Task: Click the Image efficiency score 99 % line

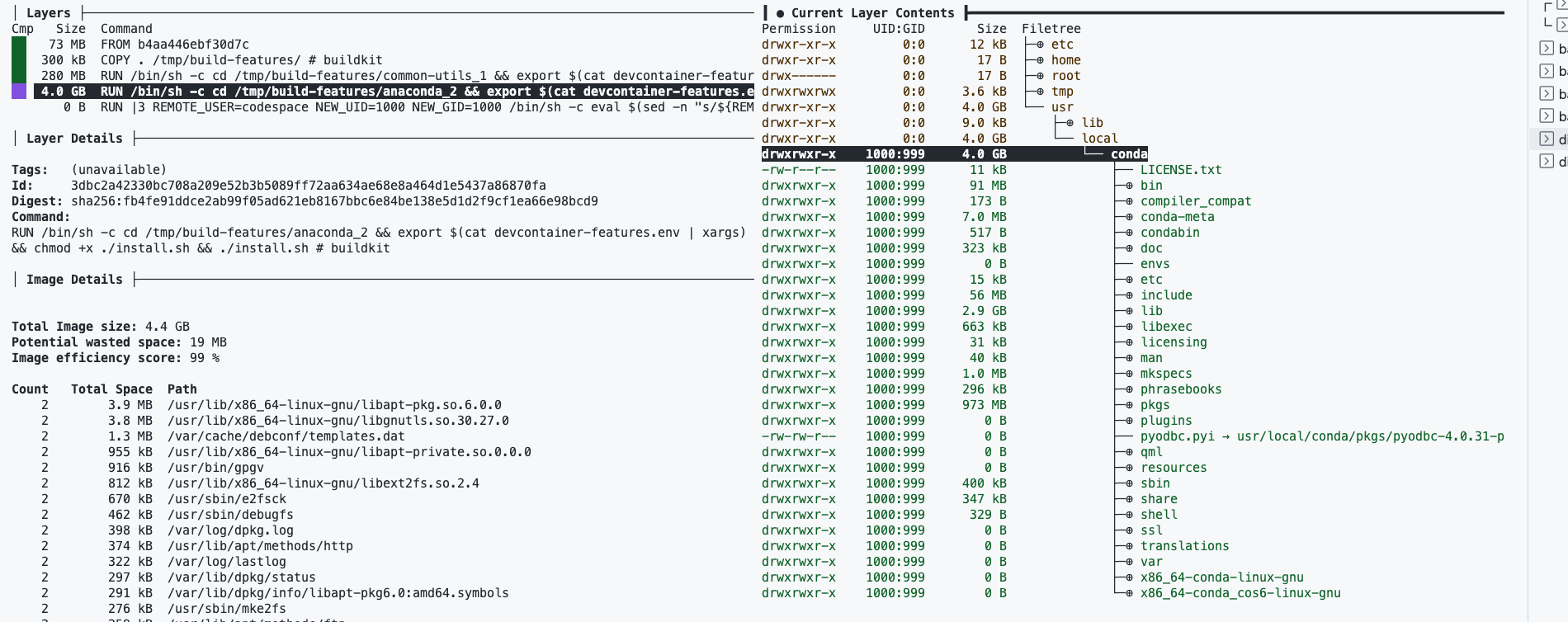Action: coord(116,358)
